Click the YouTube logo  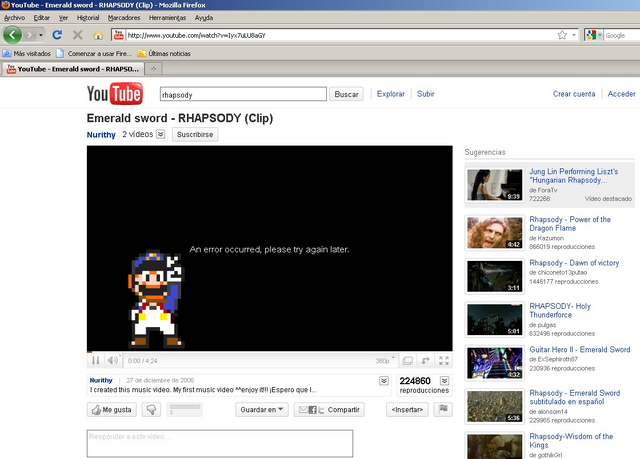115,94
